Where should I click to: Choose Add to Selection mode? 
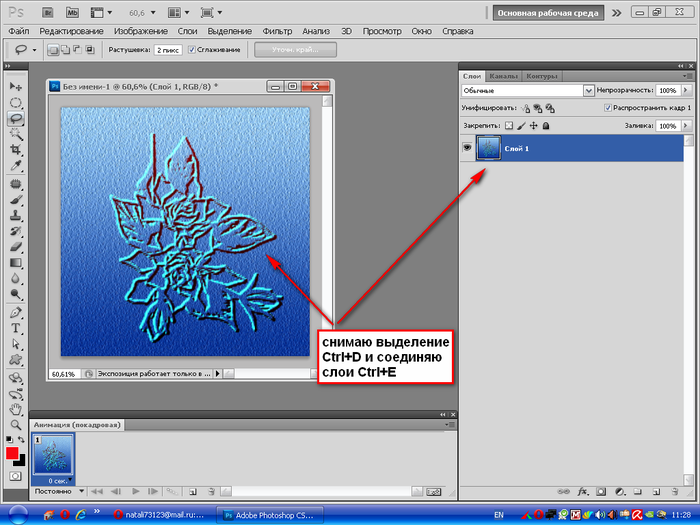[x=65, y=50]
